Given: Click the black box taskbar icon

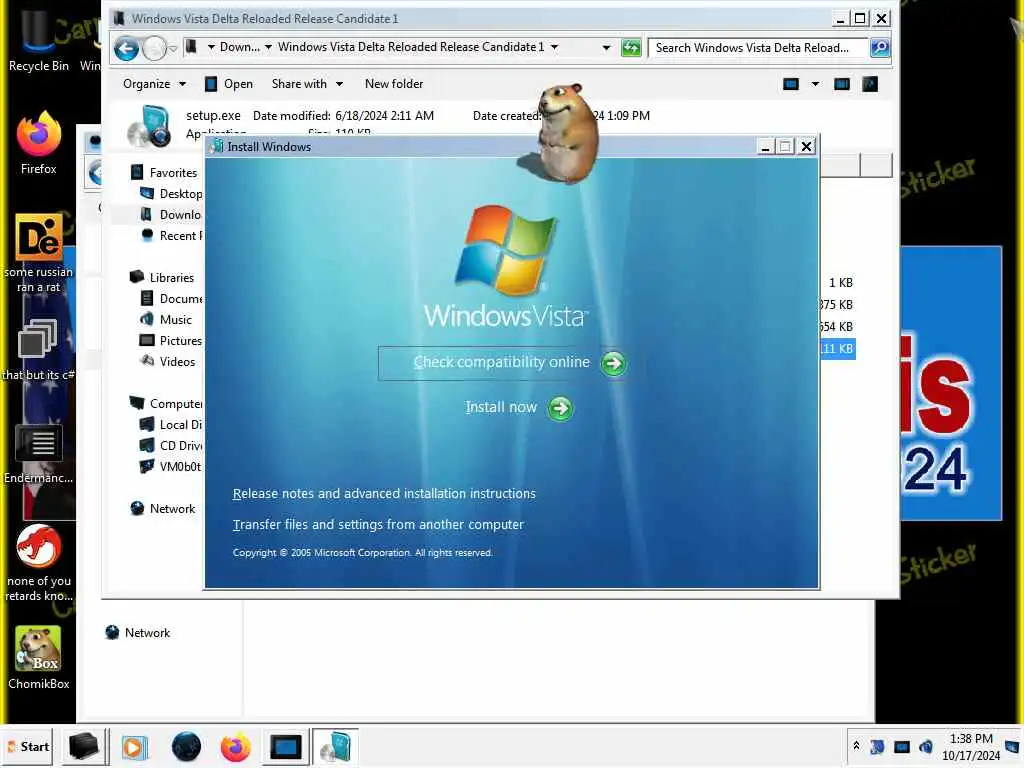Looking at the screenshot, I should 84,746.
